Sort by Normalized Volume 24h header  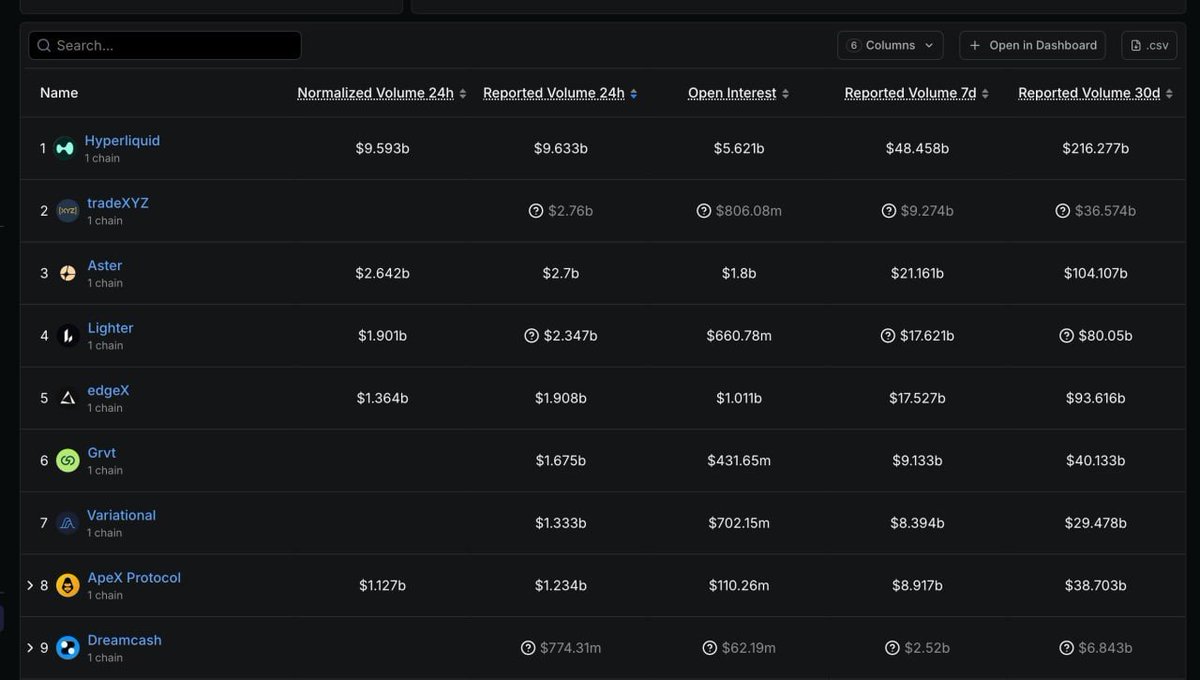[x=375, y=93]
